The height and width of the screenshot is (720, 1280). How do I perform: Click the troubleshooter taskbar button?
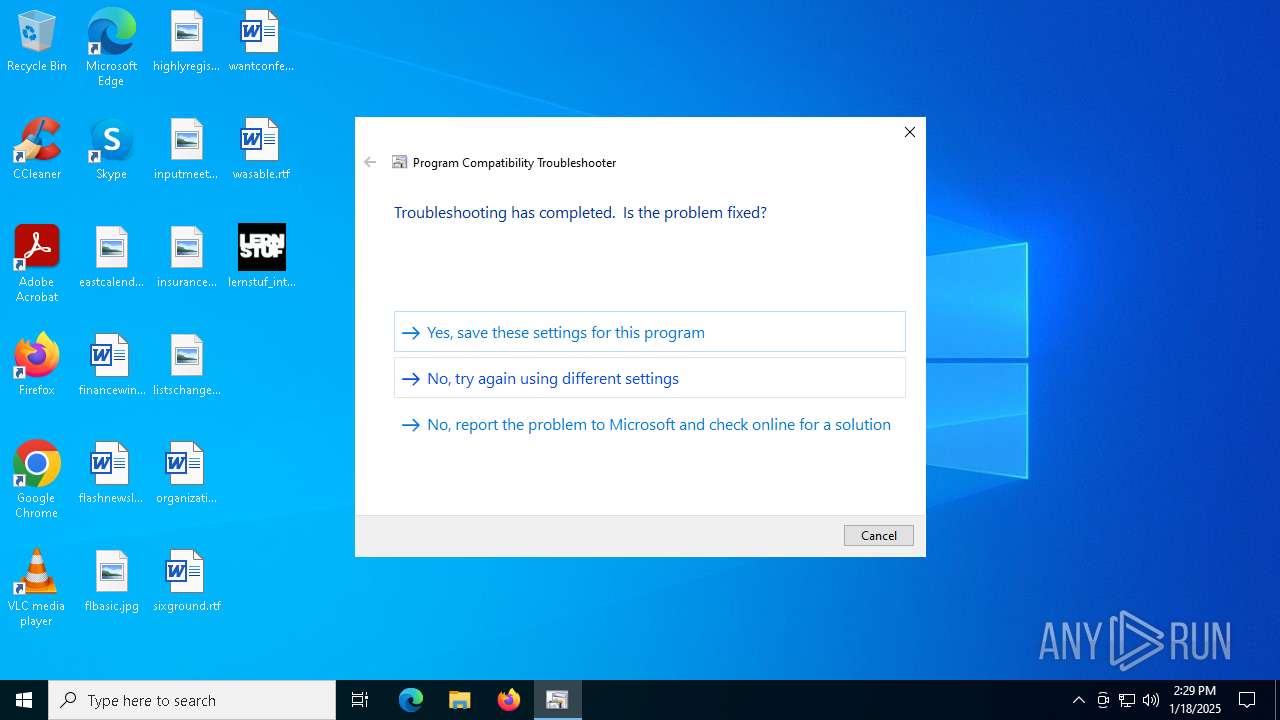click(x=557, y=700)
